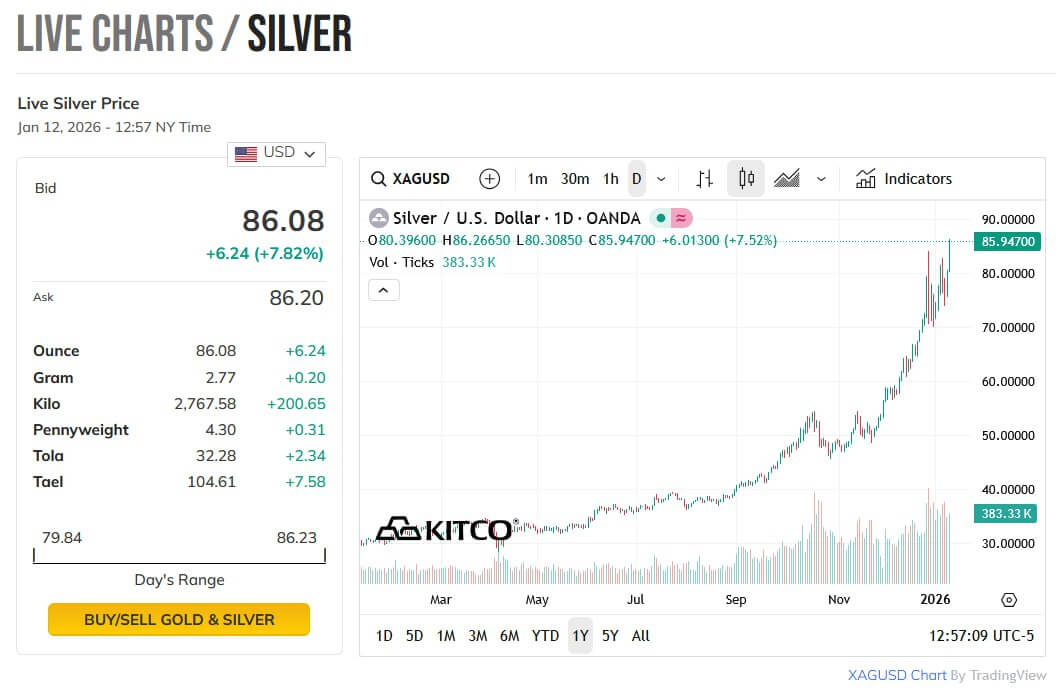The image size is (1056, 698).
Task: Select the YTD date range tab
Action: click(x=545, y=636)
